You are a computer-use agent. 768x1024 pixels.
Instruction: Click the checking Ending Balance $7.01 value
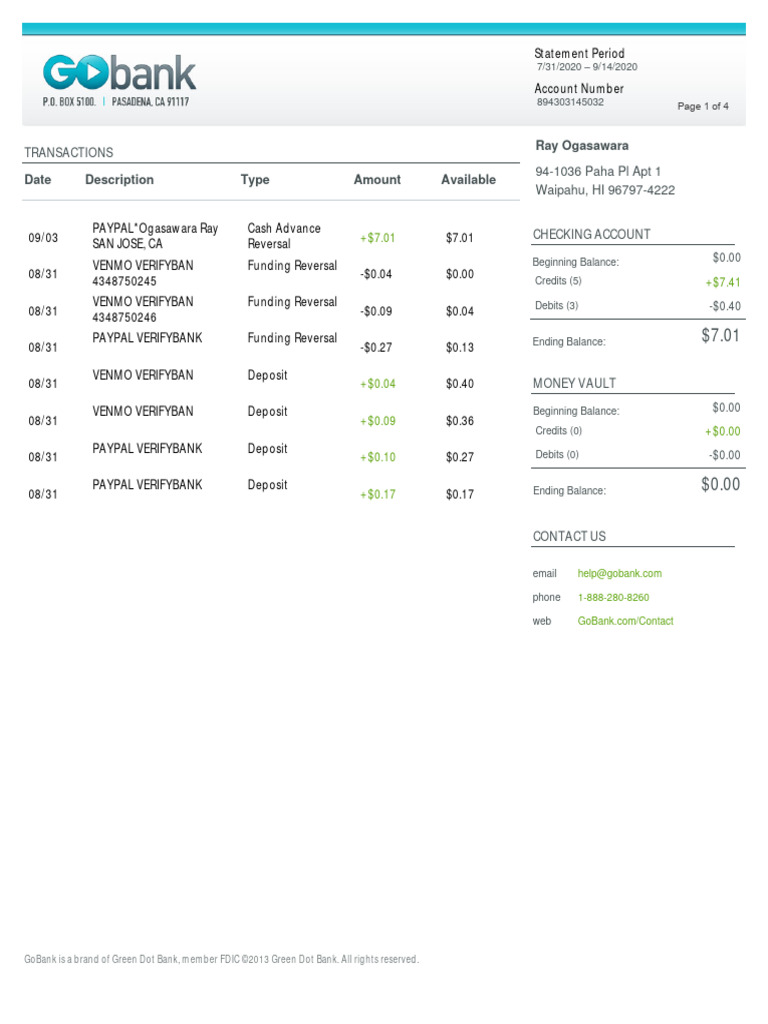[x=720, y=336]
